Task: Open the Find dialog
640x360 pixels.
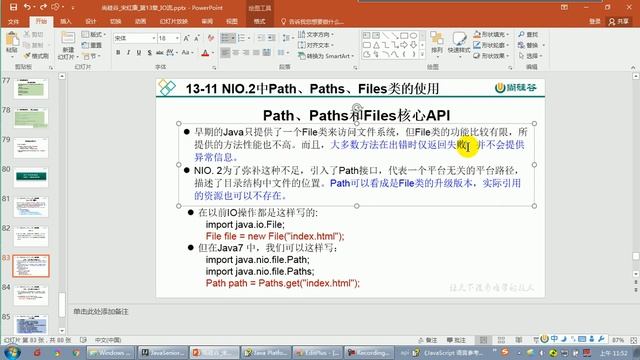Action: [529, 34]
